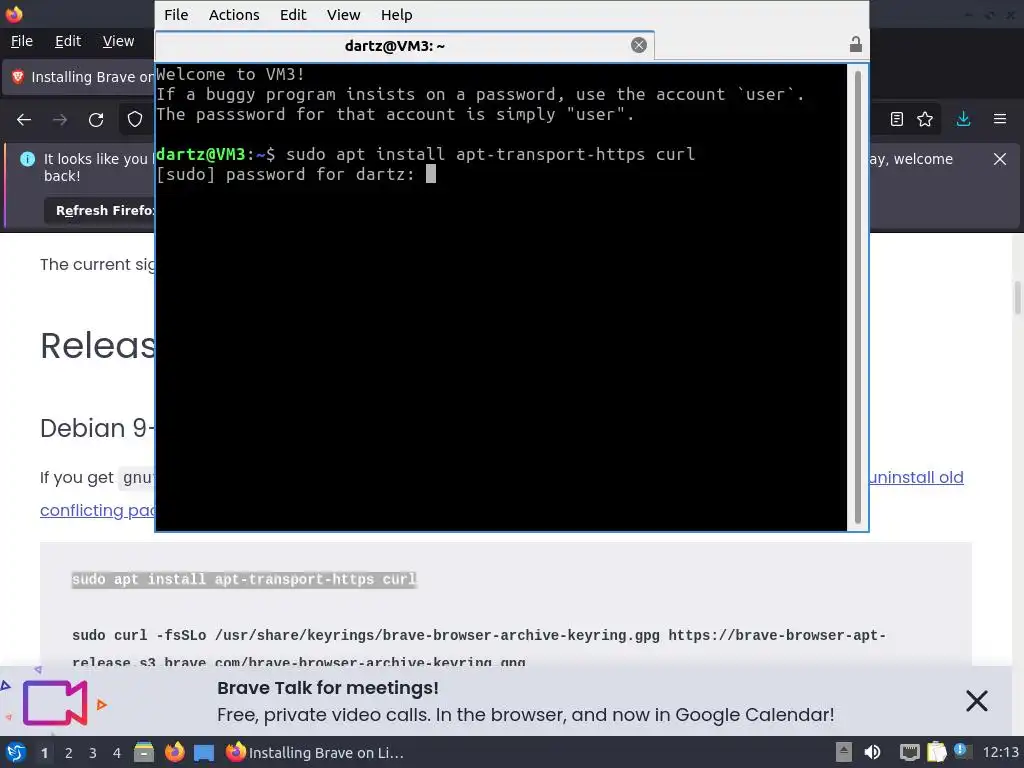Select the dartz@VM3: ~ terminal tab
Screen dimensions: 1024x768
[x=405, y=45]
